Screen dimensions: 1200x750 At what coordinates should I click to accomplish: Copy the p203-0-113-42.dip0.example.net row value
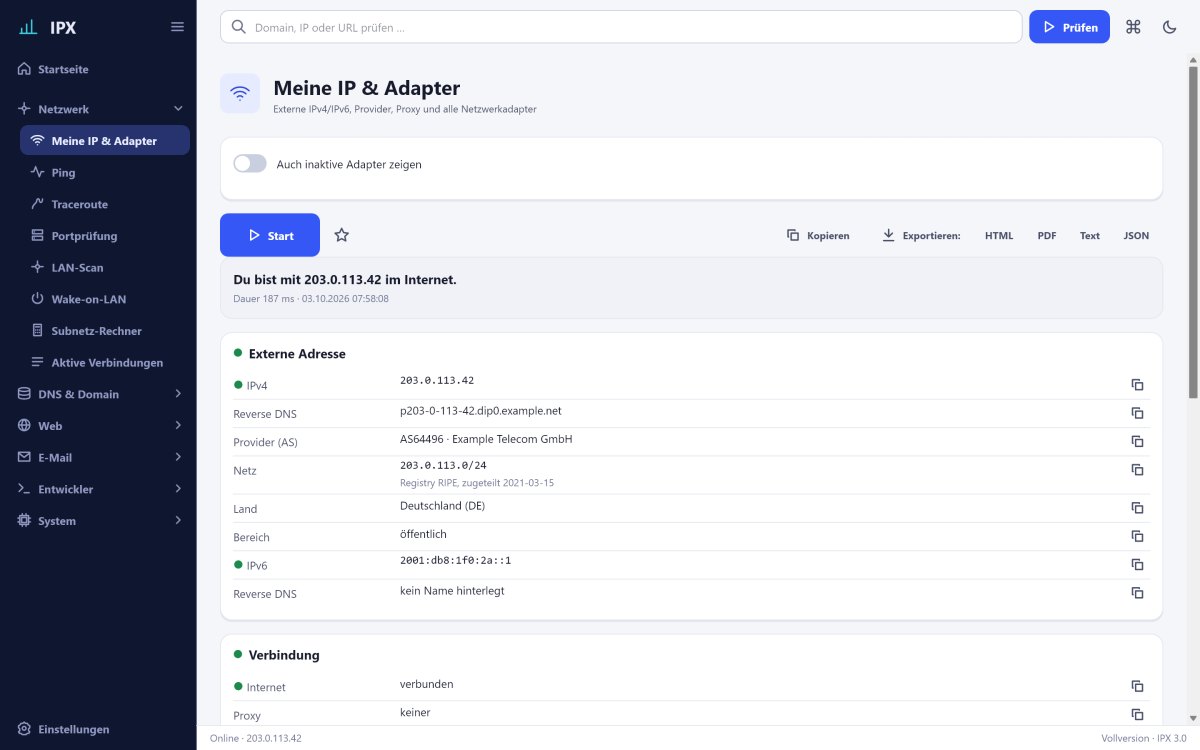click(x=1137, y=413)
